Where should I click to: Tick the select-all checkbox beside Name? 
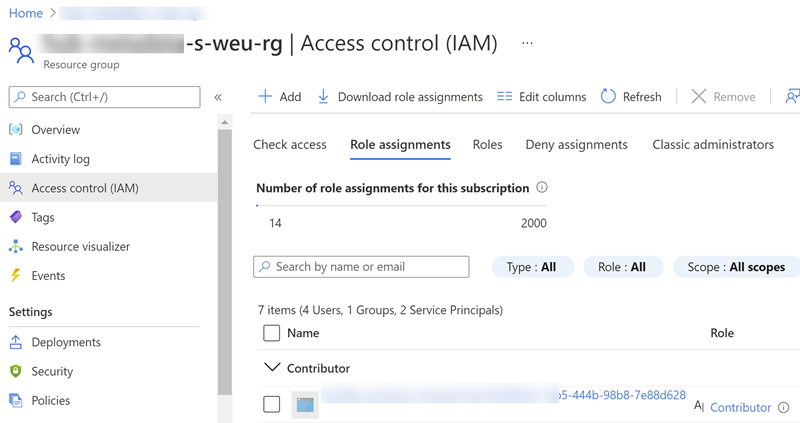(271, 333)
